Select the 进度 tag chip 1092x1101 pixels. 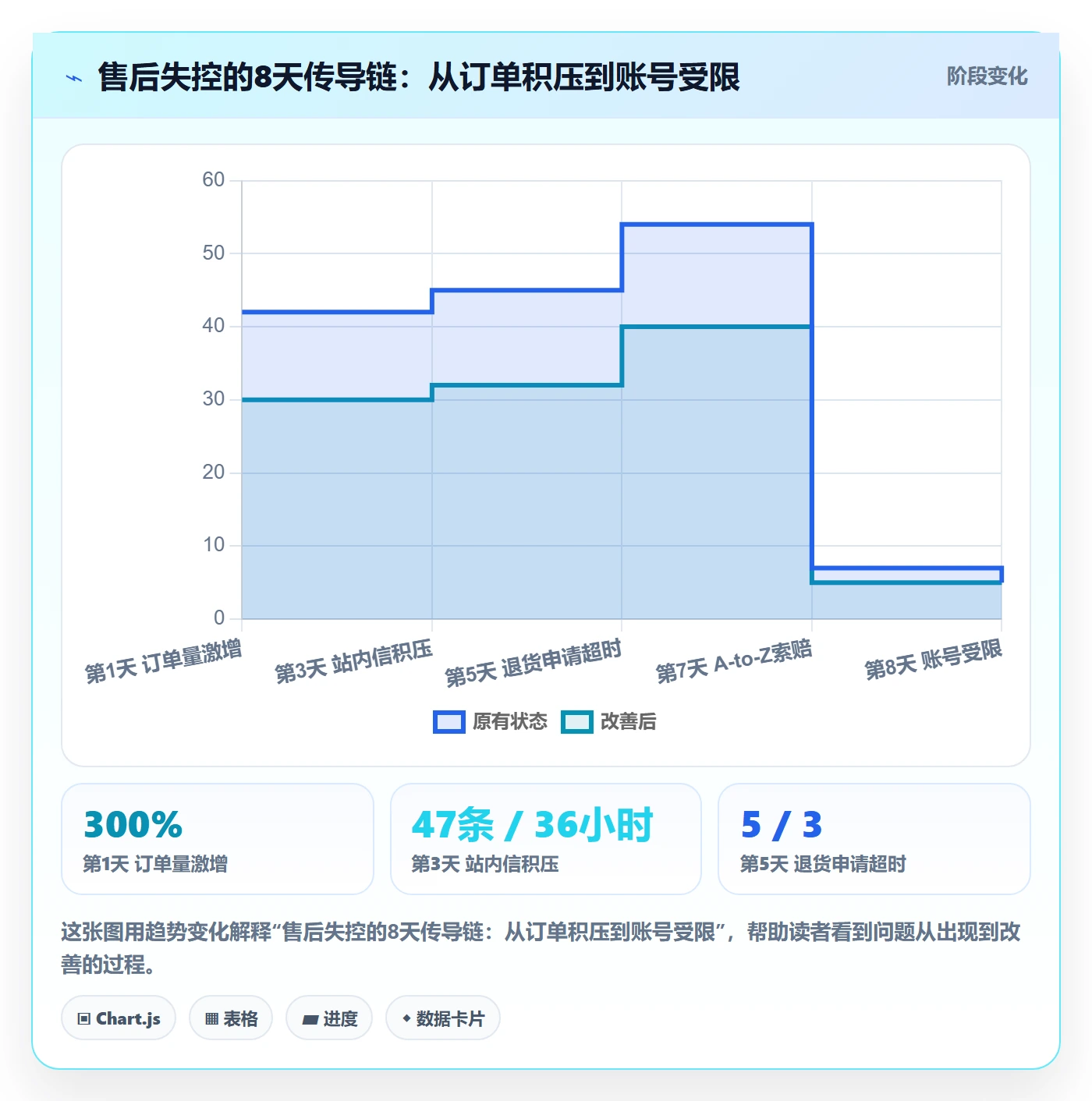[329, 1018]
